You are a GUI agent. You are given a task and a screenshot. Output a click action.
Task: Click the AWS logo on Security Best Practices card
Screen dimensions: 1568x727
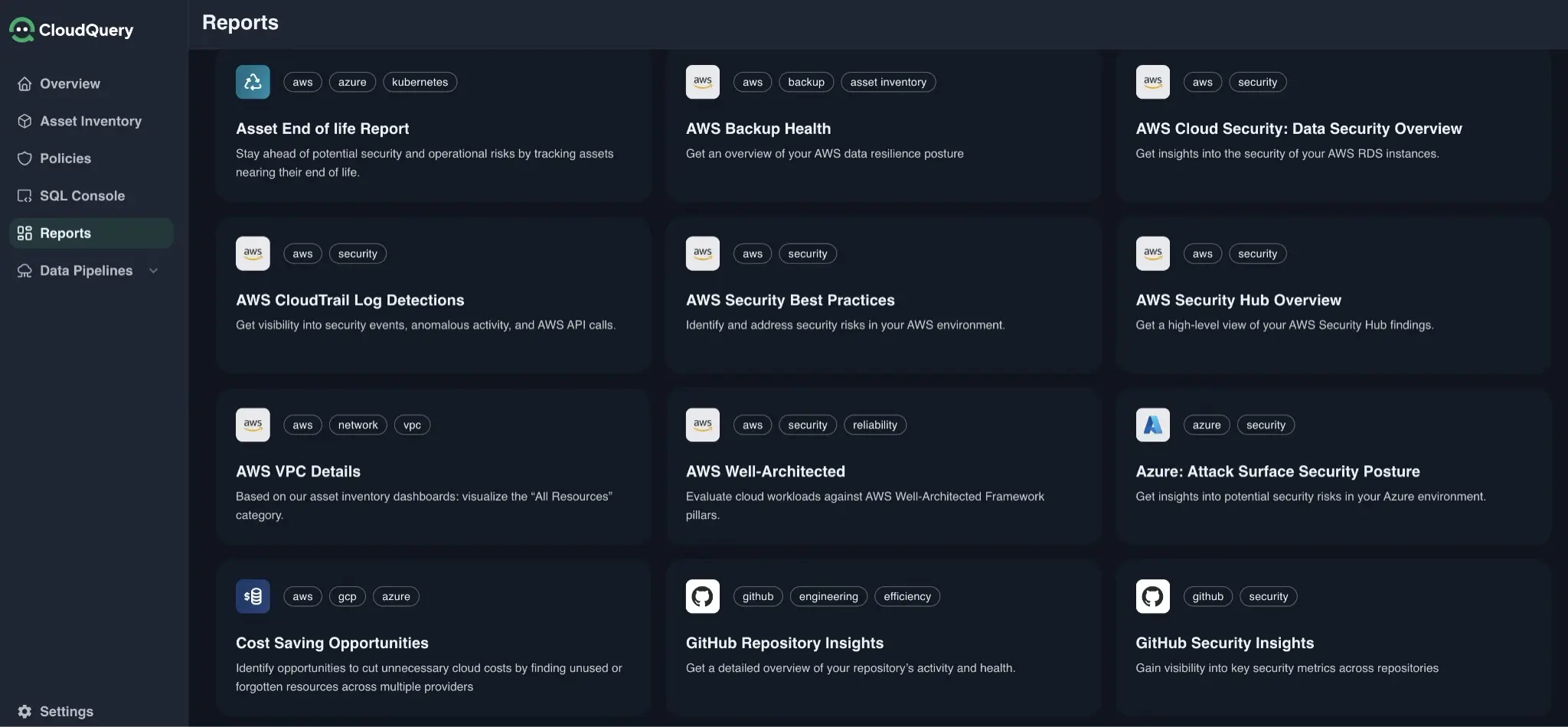pos(703,253)
